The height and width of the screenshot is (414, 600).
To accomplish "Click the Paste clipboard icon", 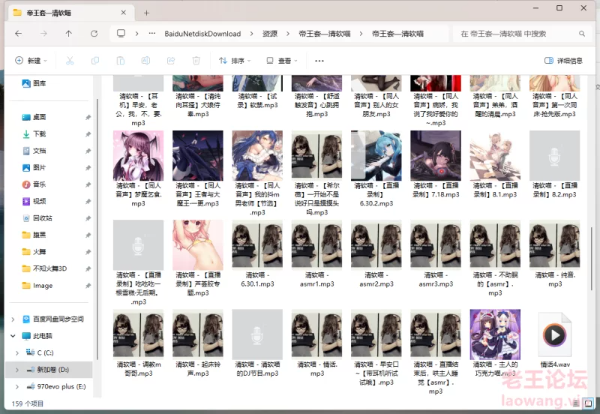I will tap(121, 60).
